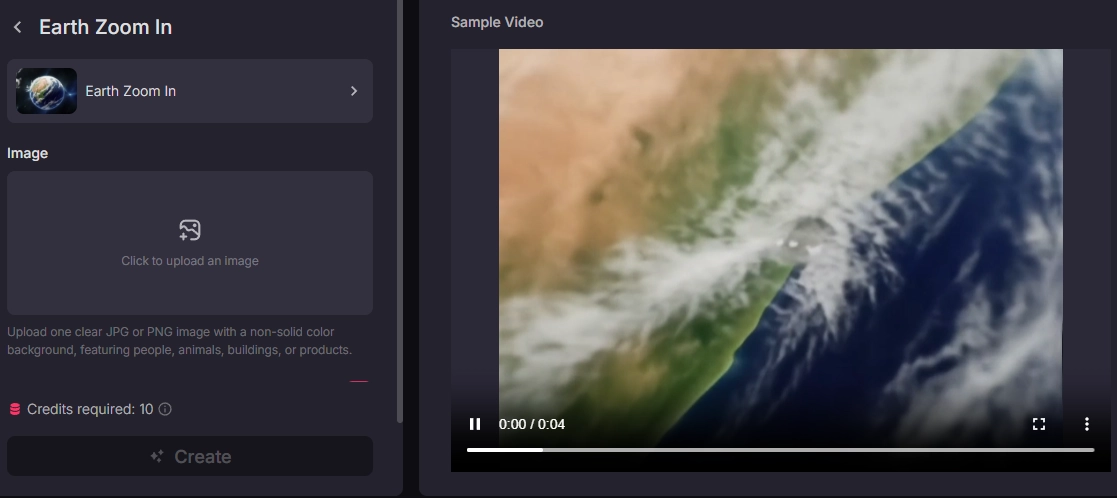The image size is (1117, 498).
Task: Enter fullscreen for the sample video
Action: click(1039, 425)
